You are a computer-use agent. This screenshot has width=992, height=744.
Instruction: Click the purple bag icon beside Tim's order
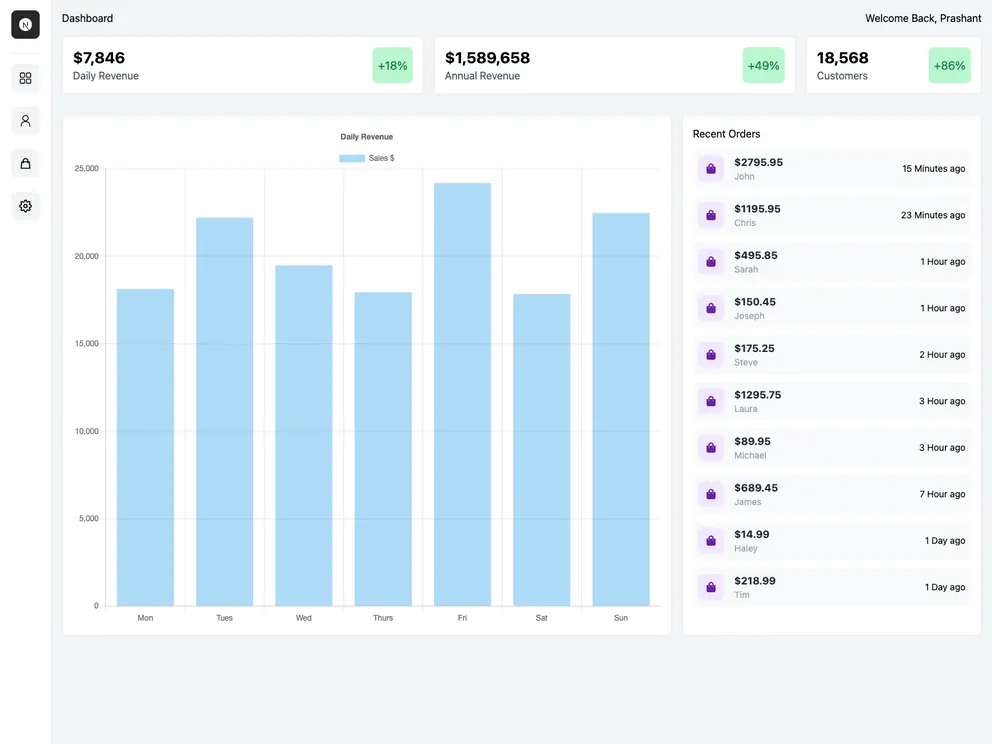point(711,587)
